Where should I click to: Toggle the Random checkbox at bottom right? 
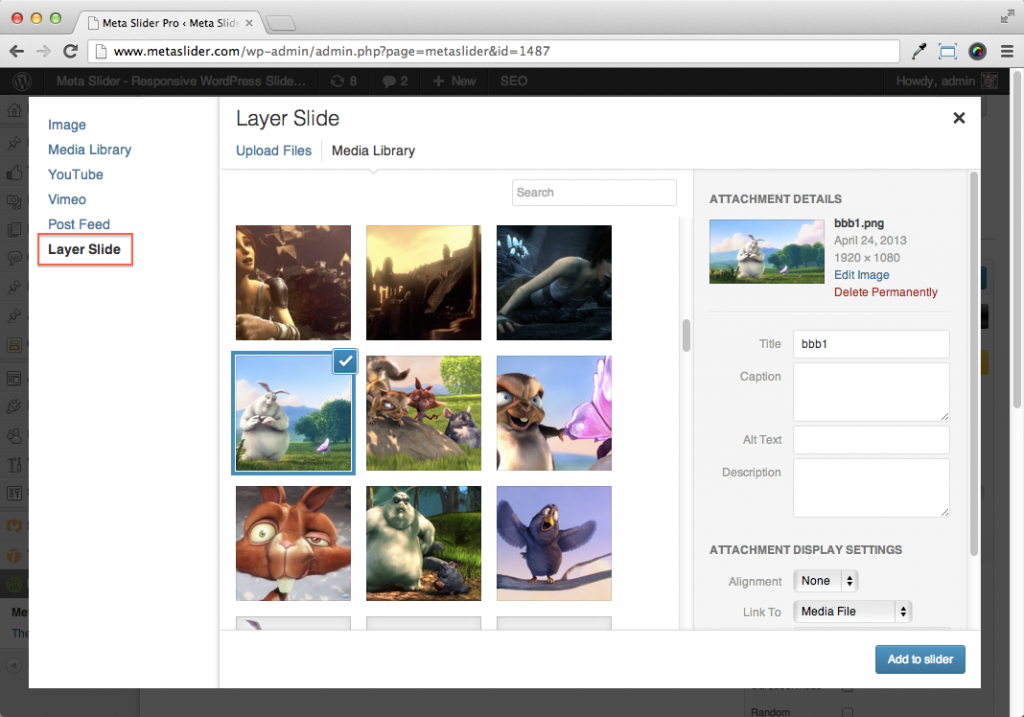(846, 712)
